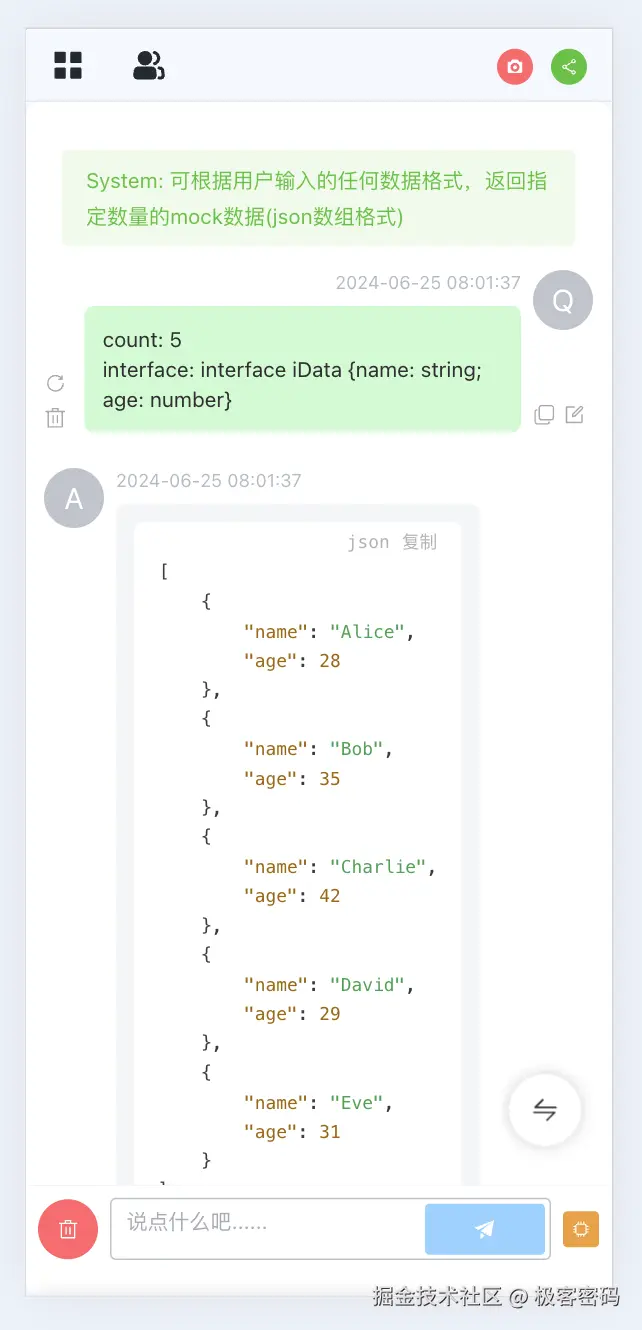Edit the message using pencil icon
642x1330 pixels.
(x=575, y=414)
